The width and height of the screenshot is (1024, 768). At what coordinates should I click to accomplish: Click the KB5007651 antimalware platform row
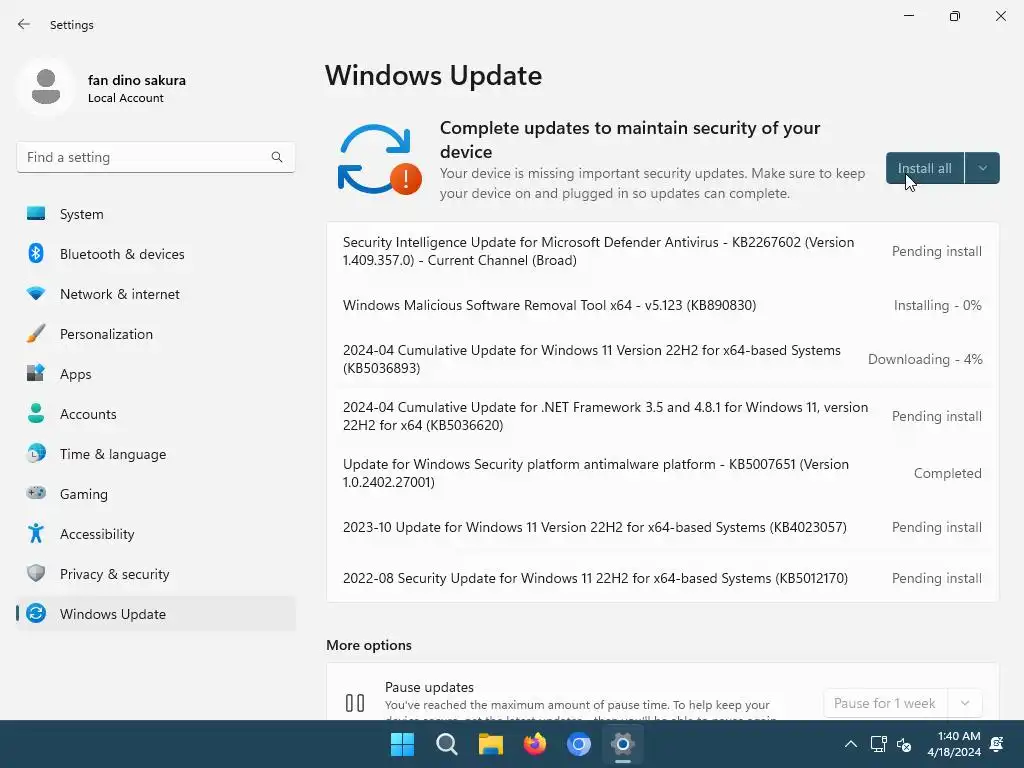point(662,473)
